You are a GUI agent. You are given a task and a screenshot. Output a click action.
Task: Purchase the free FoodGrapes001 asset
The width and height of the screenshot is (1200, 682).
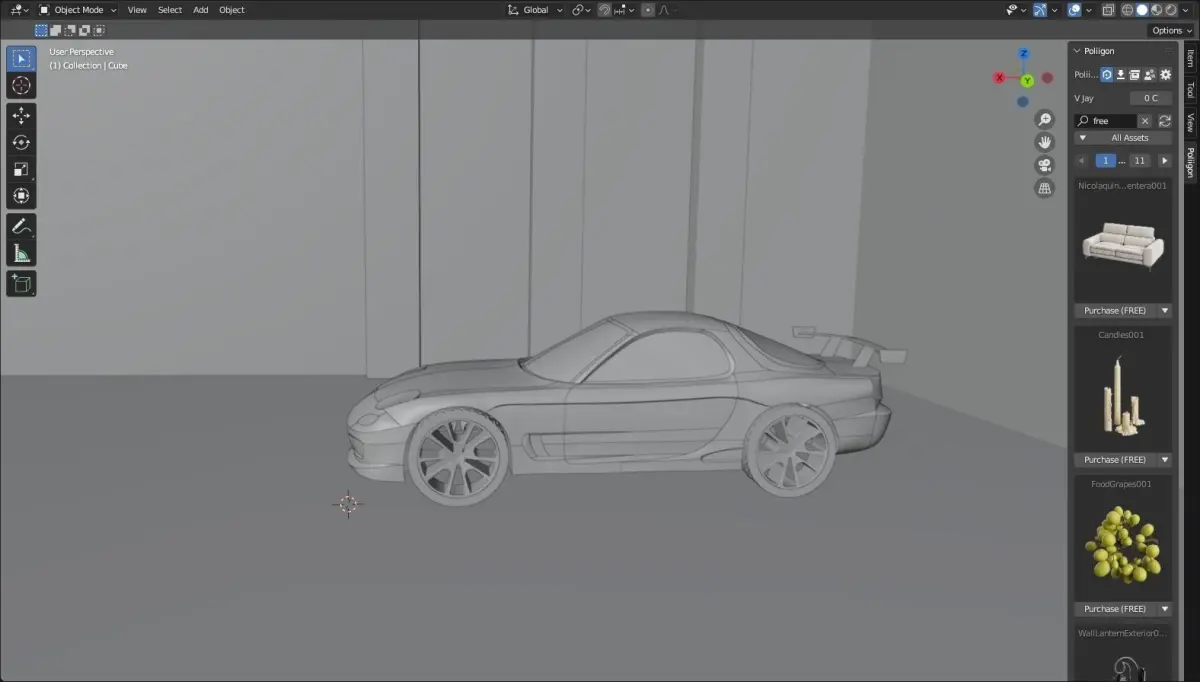click(1115, 609)
